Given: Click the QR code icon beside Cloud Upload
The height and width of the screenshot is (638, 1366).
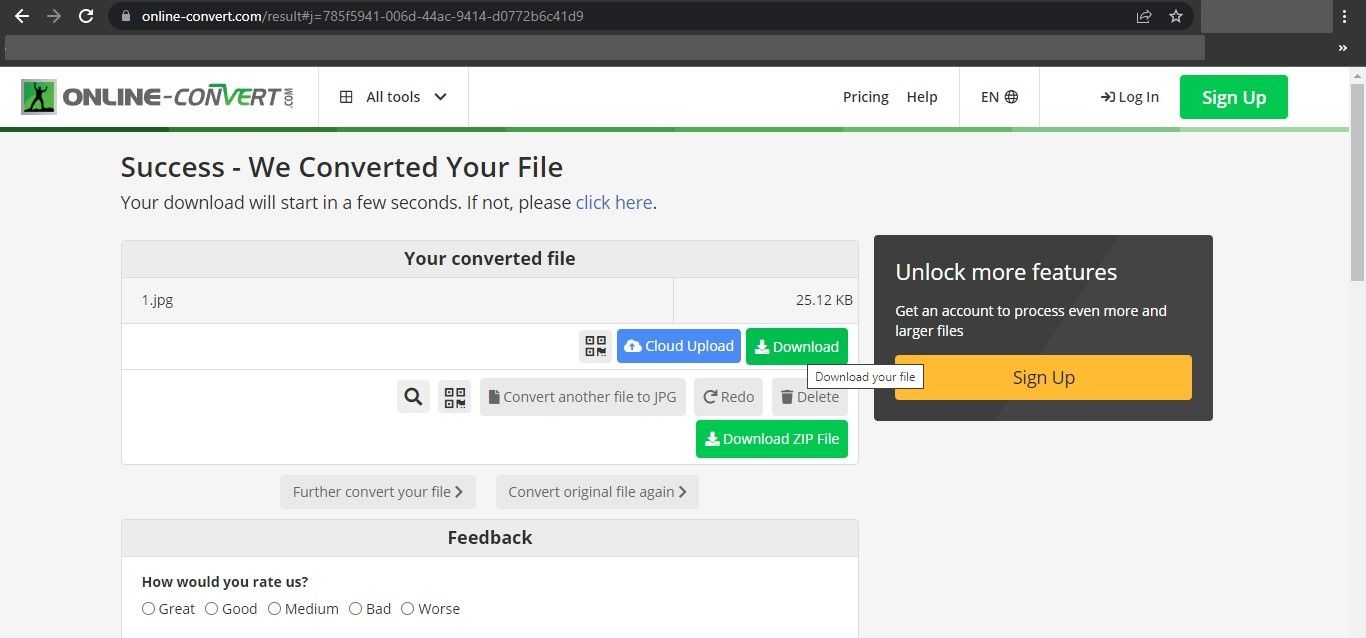Looking at the screenshot, I should coord(595,346).
